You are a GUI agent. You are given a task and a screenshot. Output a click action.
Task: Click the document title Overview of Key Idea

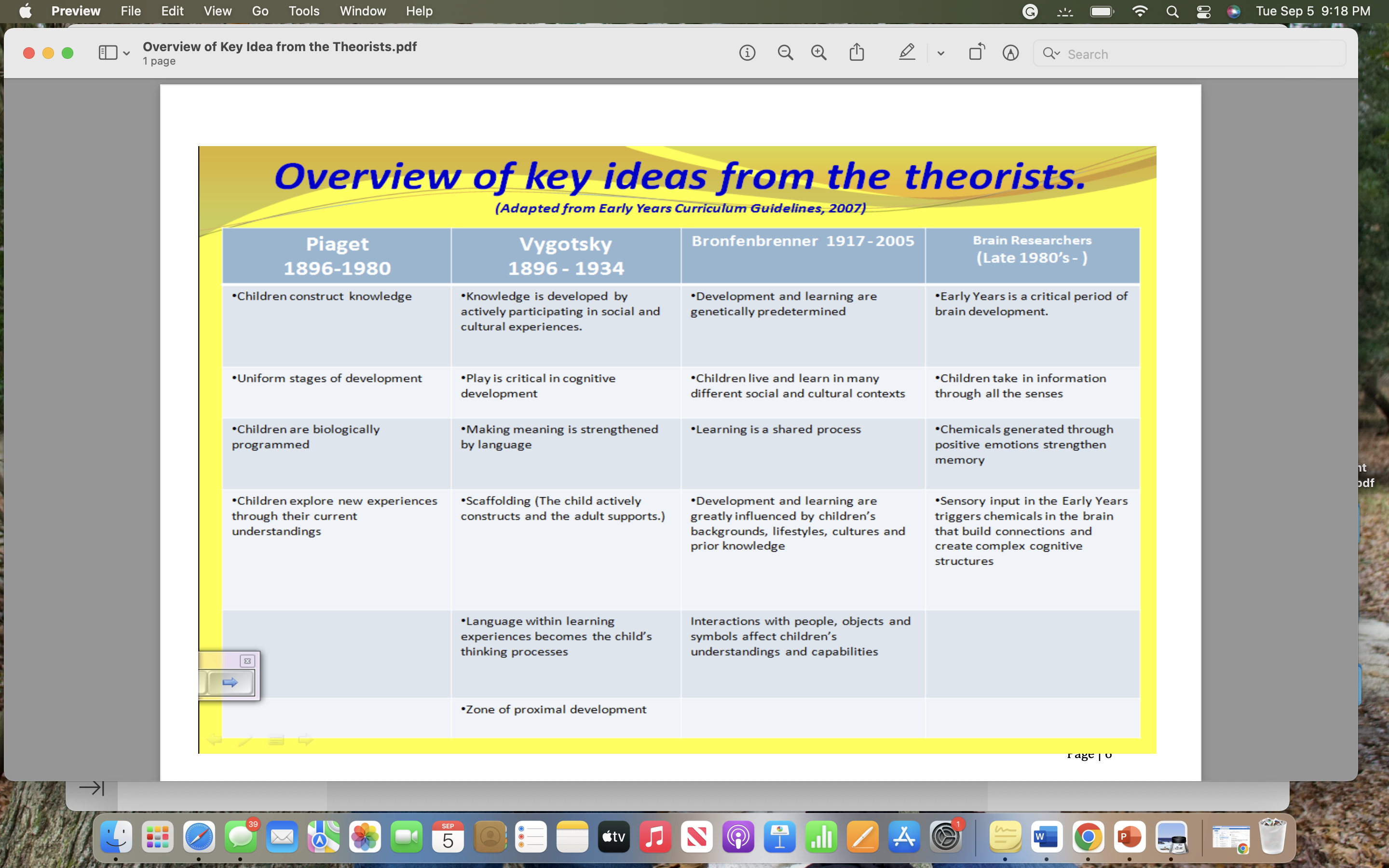point(280,46)
